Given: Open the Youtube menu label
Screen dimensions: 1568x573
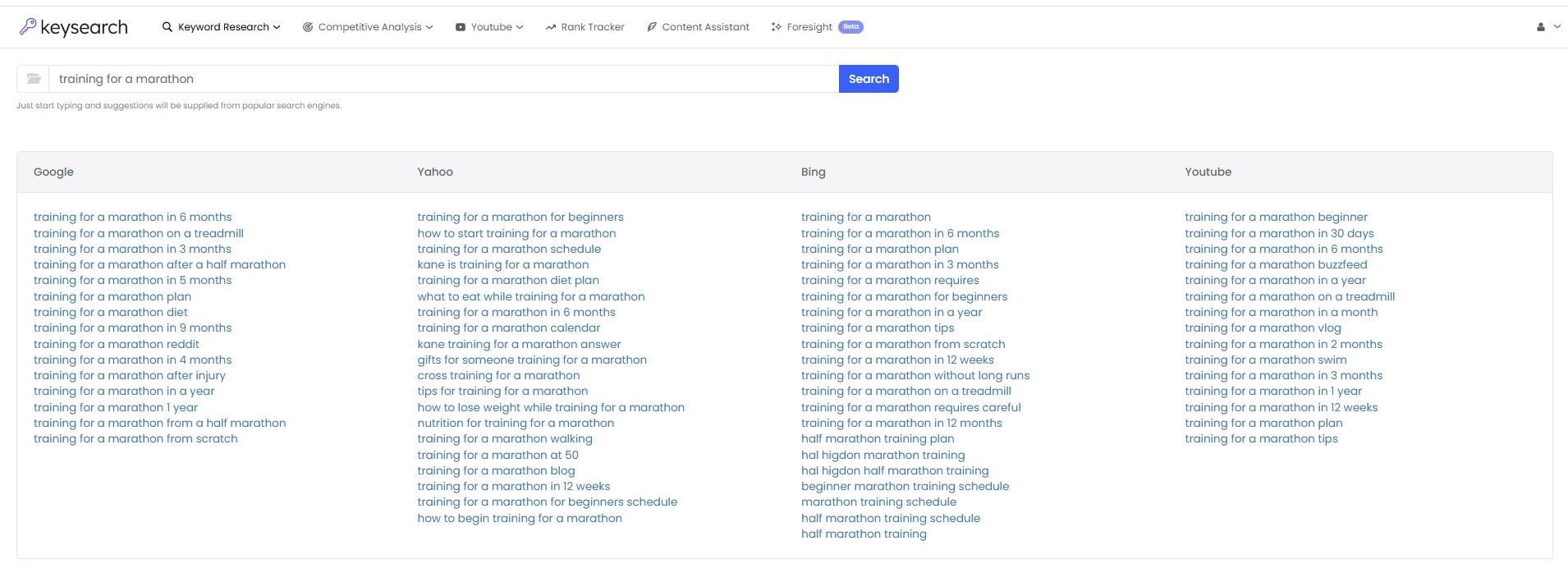Looking at the screenshot, I should pyautogui.click(x=491, y=27).
